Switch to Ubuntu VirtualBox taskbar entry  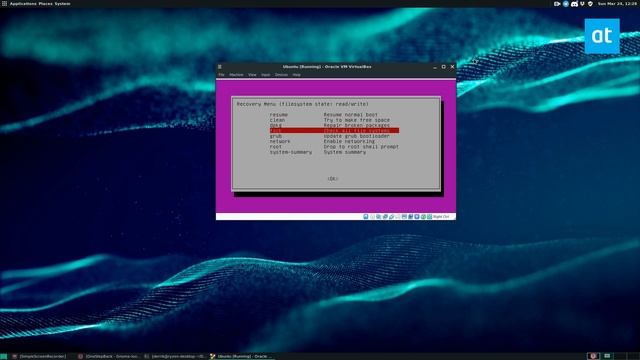tap(242, 356)
